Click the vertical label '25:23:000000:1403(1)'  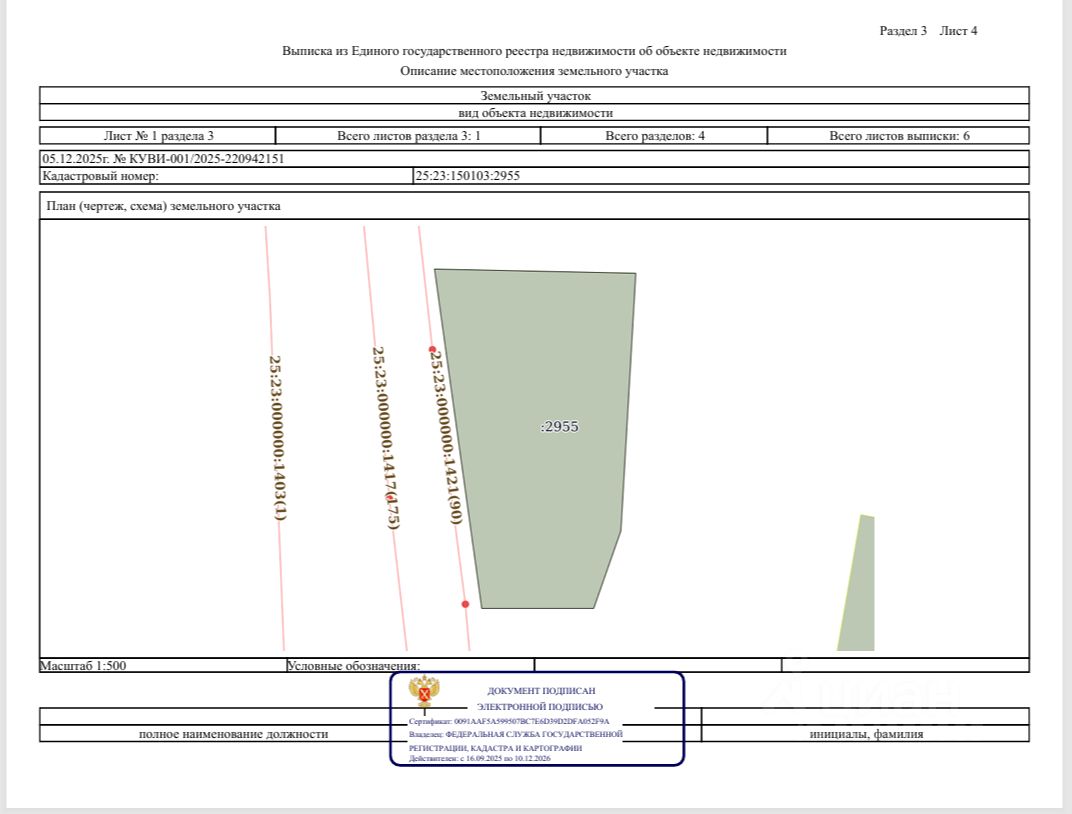point(277,437)
